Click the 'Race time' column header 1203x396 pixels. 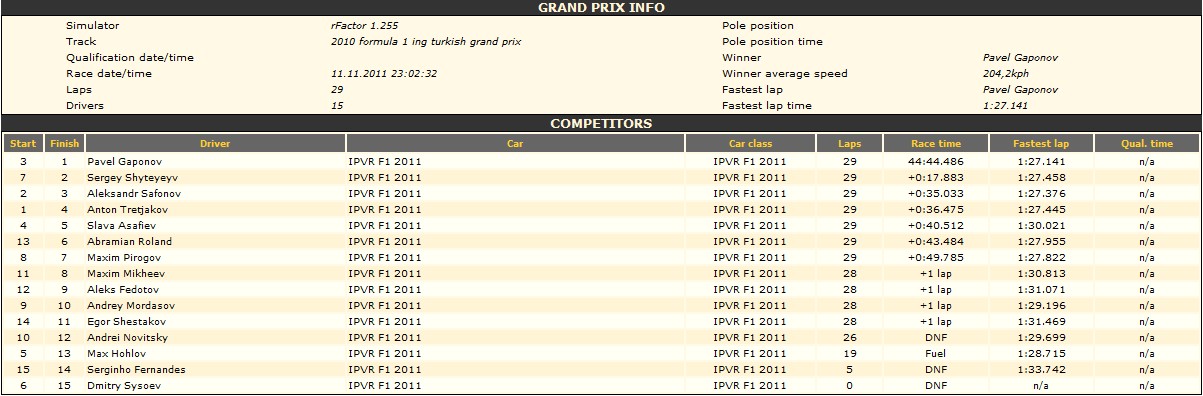935,144
